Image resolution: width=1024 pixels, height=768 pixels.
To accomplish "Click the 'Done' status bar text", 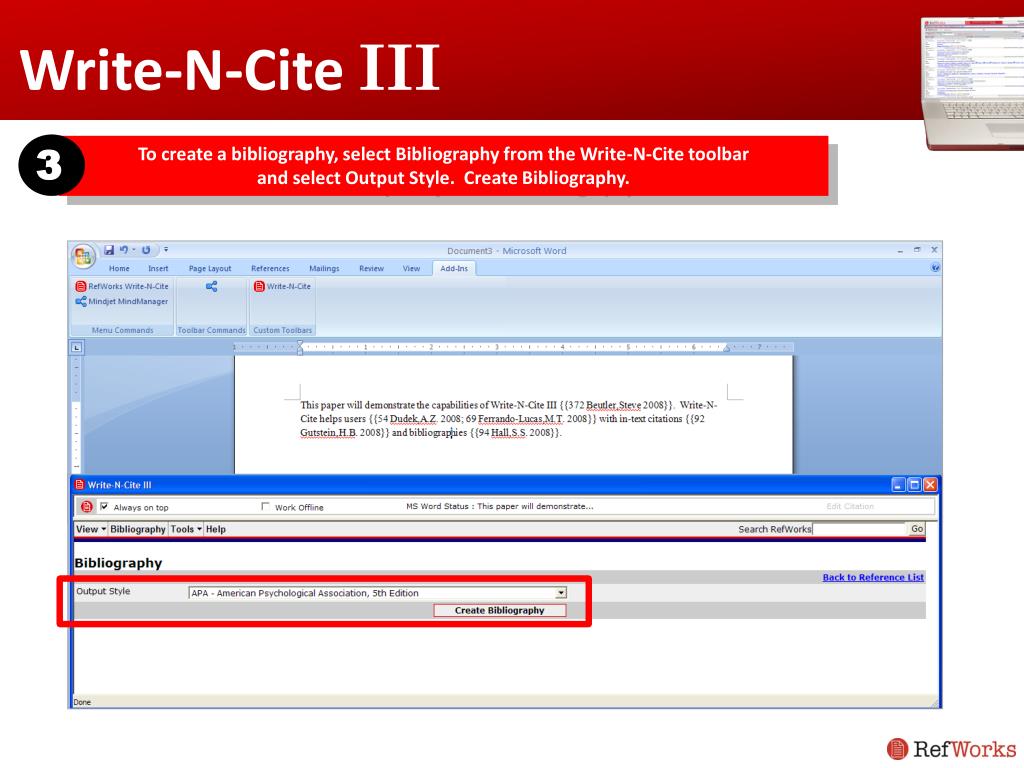I will (82, 702).
